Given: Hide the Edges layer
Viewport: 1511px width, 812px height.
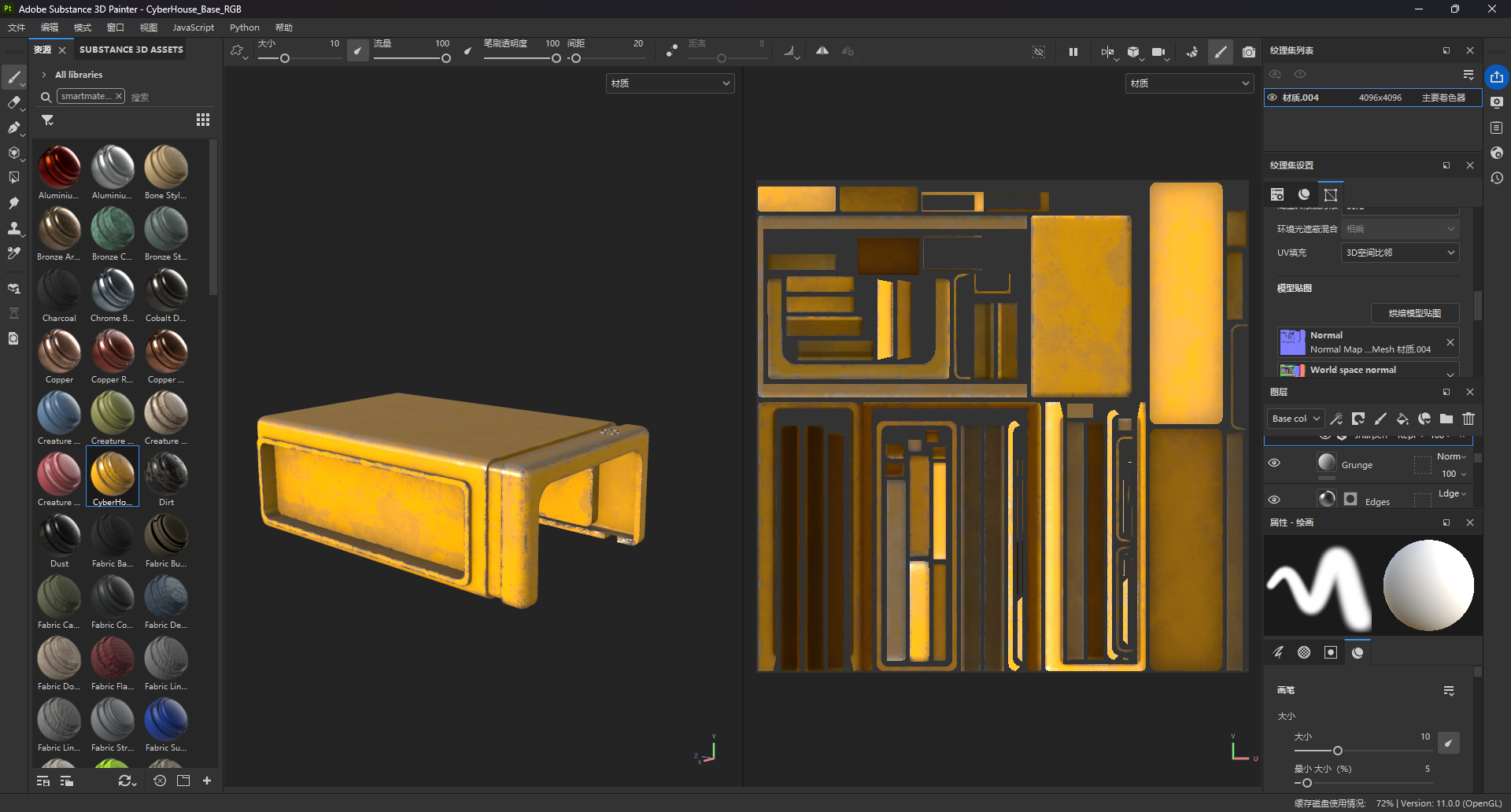Looking at the screenshot, I should coord(1274,500).
